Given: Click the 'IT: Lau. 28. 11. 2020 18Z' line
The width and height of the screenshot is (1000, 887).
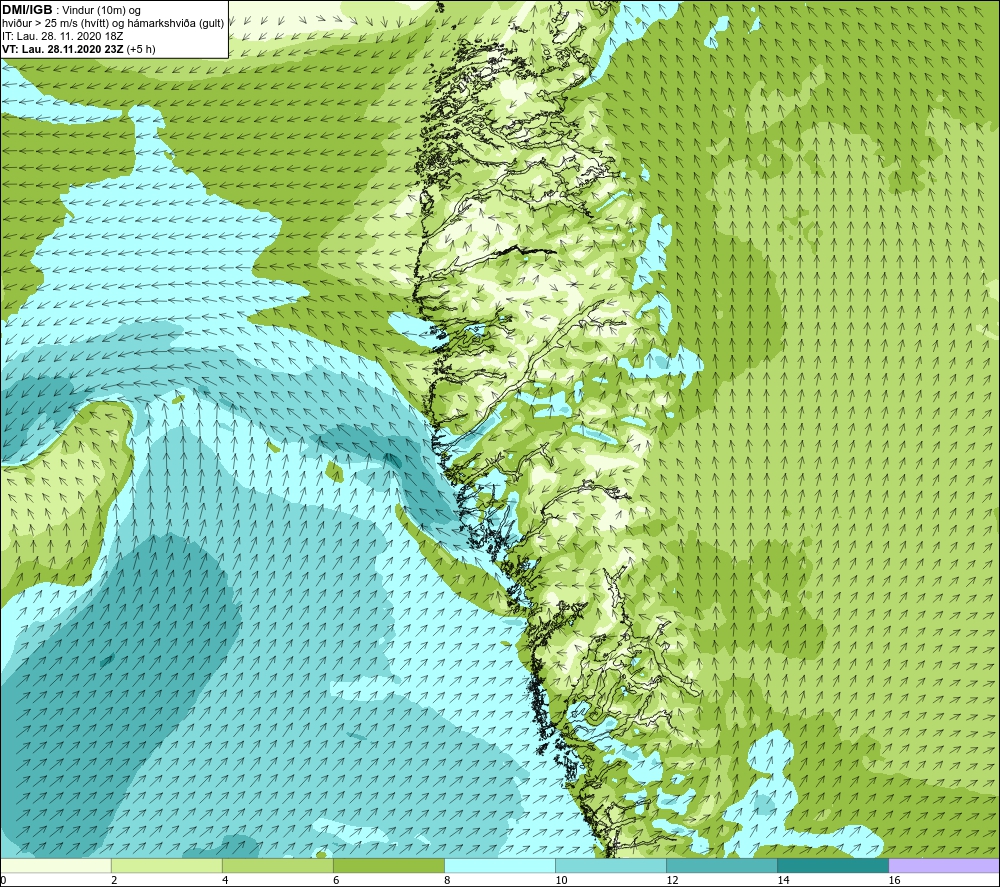Looking at the screenshot, I should 62,36.
